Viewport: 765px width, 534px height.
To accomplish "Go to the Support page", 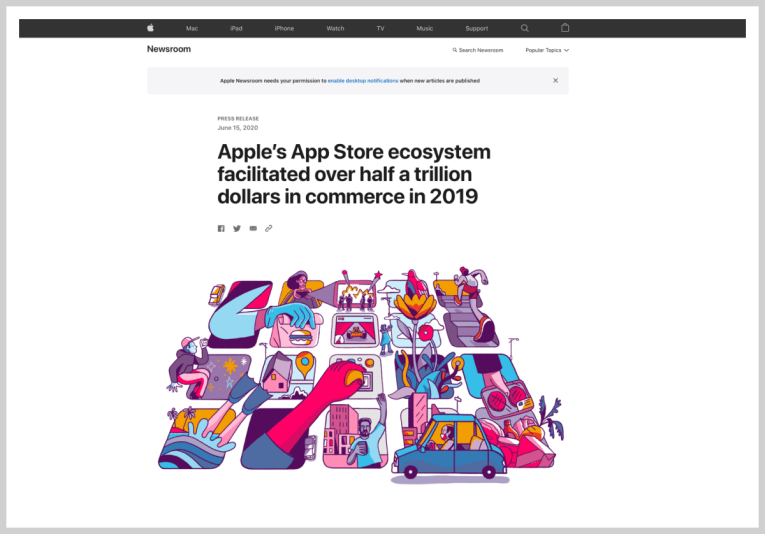I will (477, 28).
